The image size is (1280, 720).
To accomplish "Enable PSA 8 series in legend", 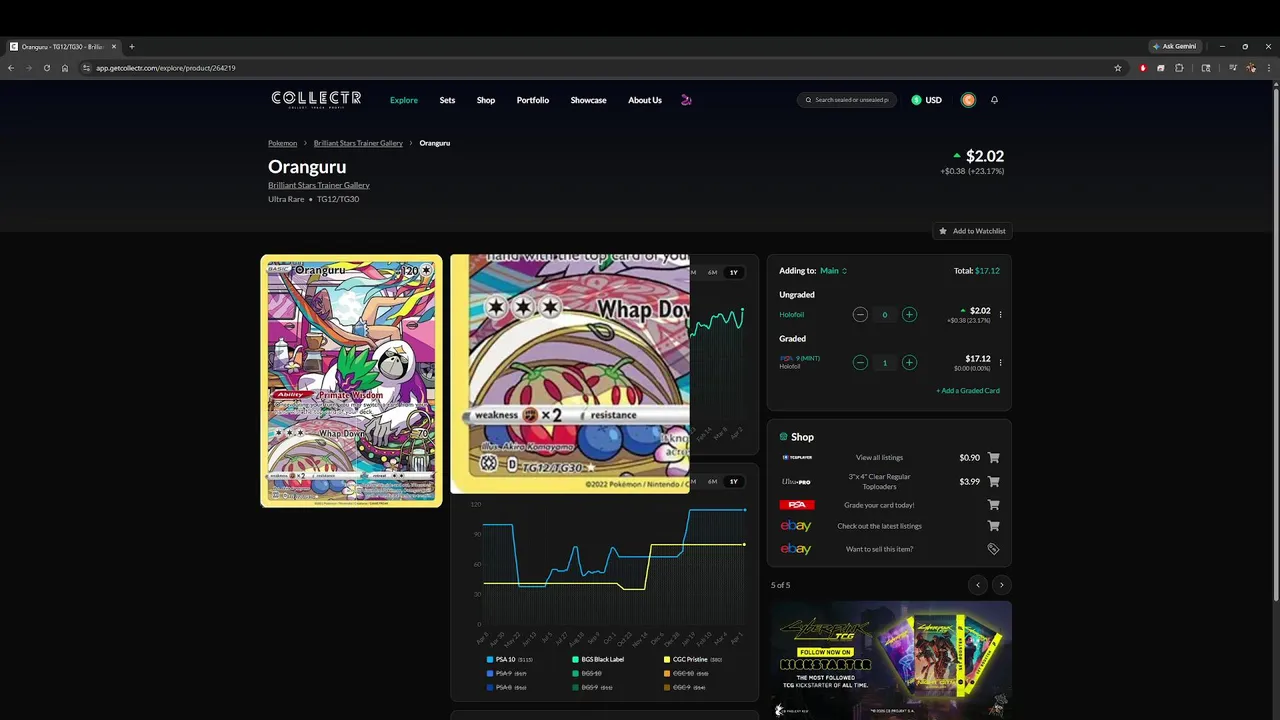I will click(507, 688).
